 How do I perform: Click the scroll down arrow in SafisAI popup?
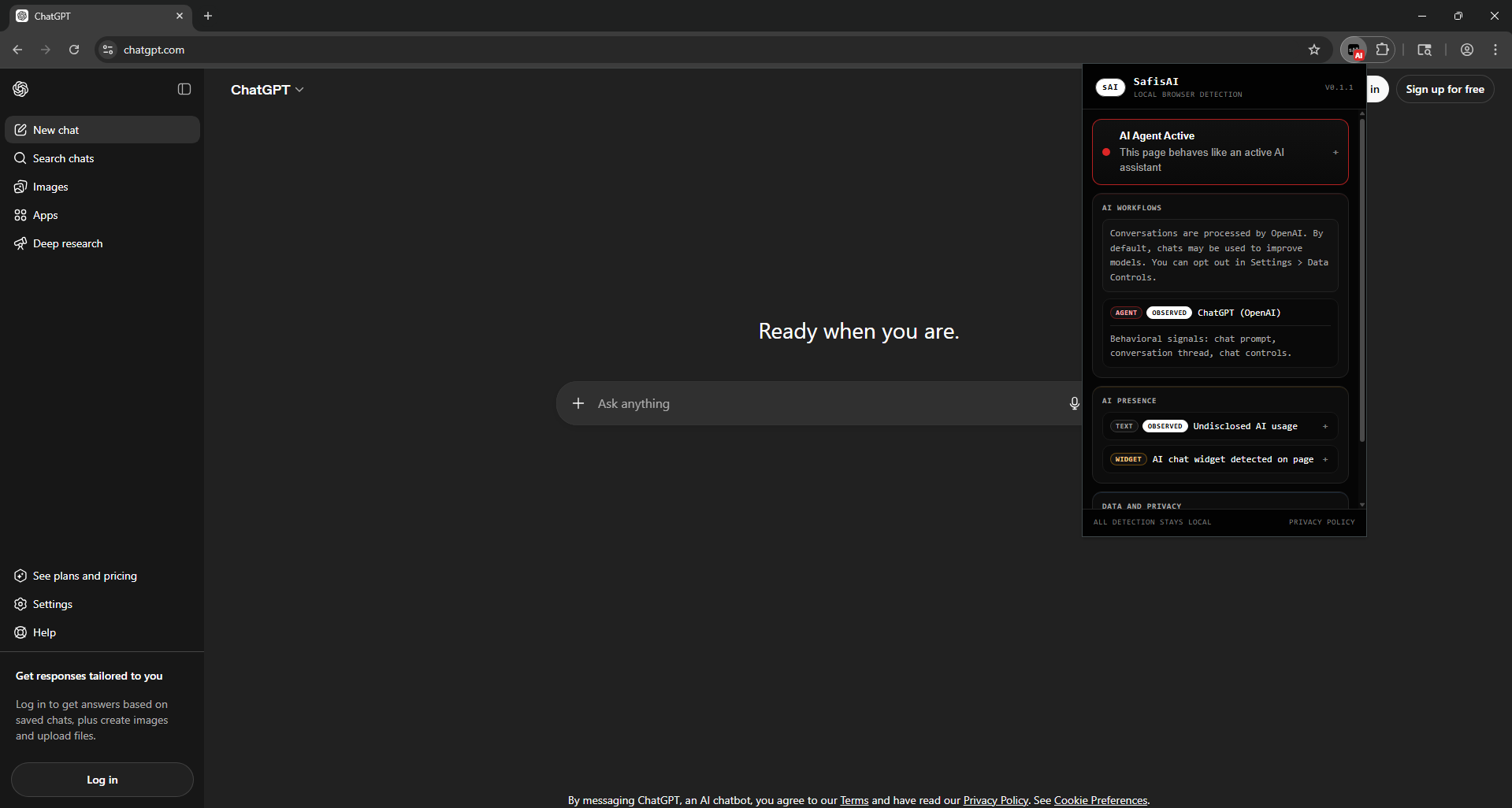pos(1362,505)
